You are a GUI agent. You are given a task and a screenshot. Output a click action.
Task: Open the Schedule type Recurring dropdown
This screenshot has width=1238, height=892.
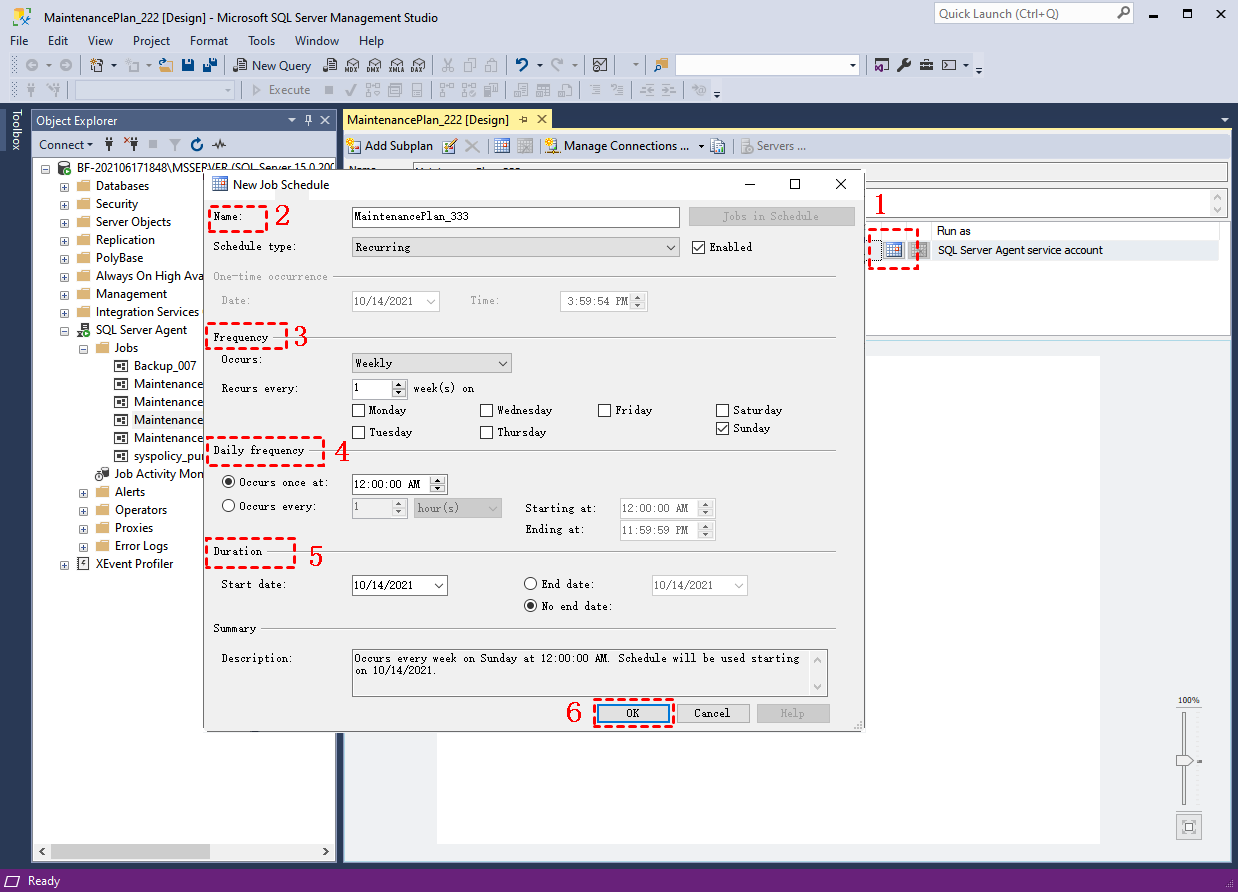point(516,247)
